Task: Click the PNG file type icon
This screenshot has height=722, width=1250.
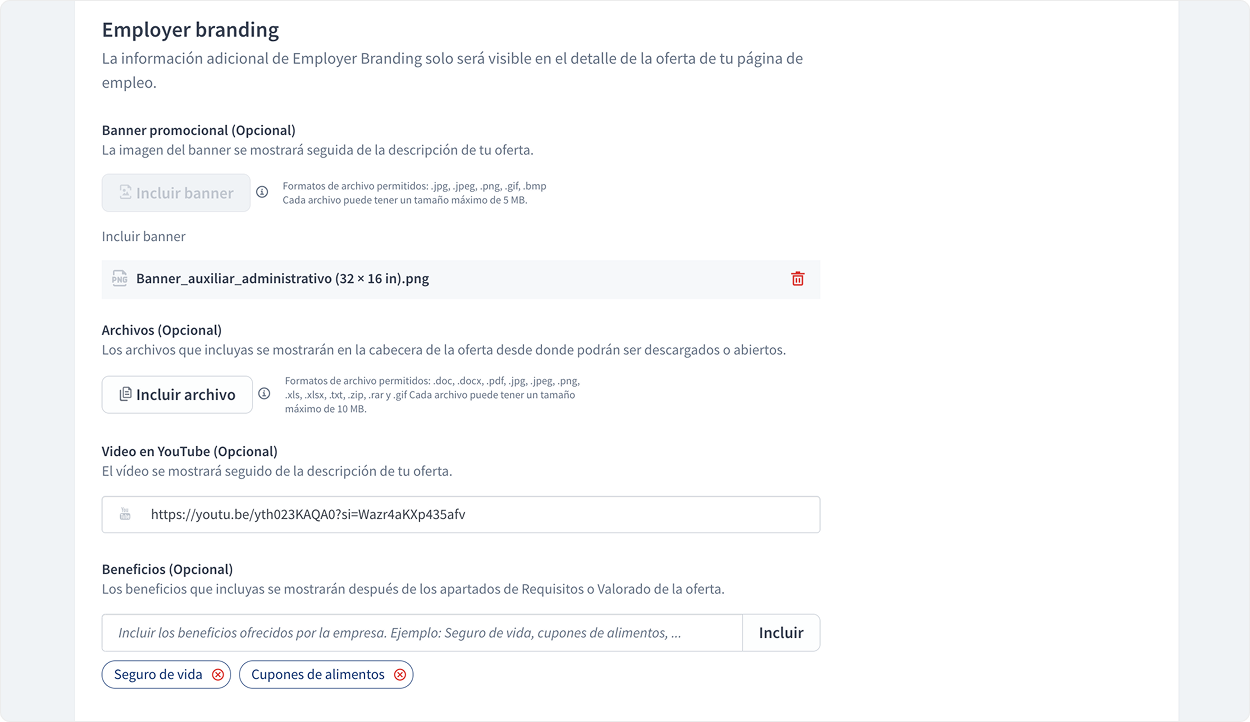Action: pyautogui.click(x=119, y=279)
